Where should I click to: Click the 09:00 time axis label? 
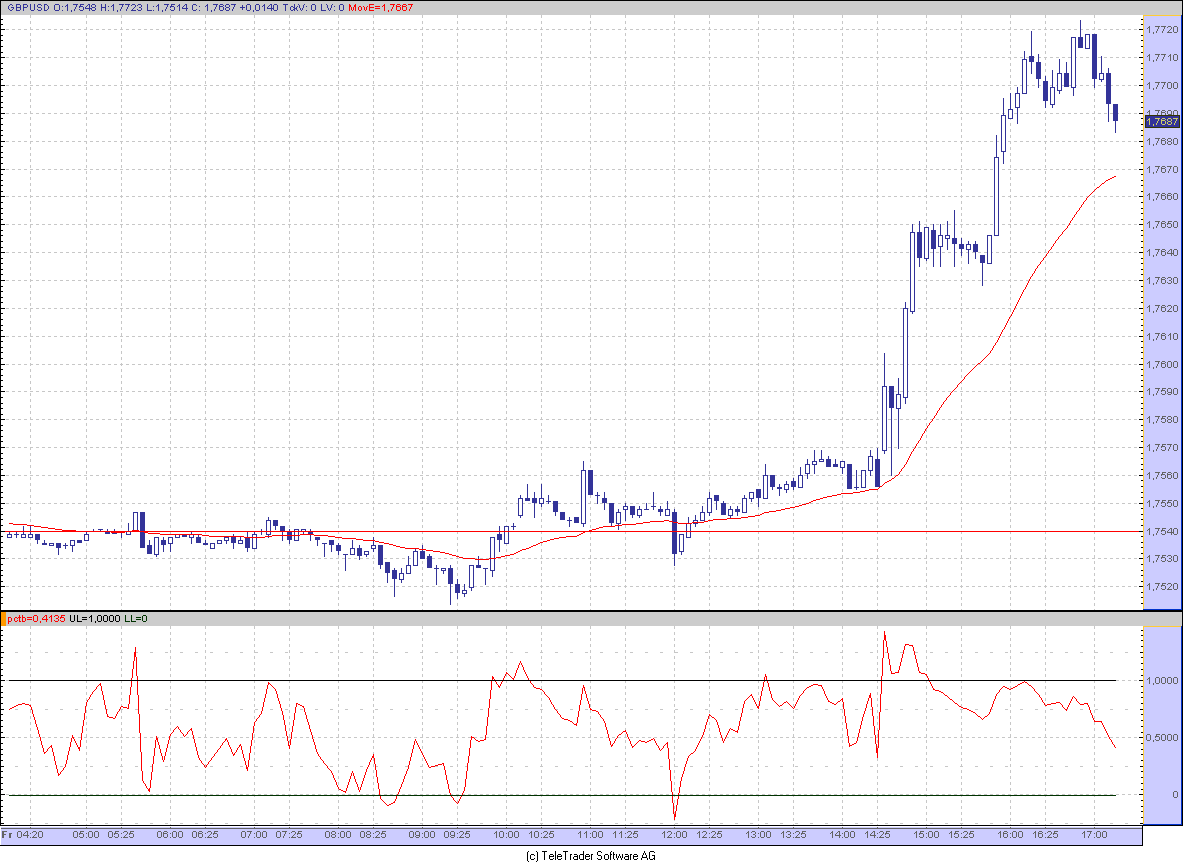(x=422, y=834)
